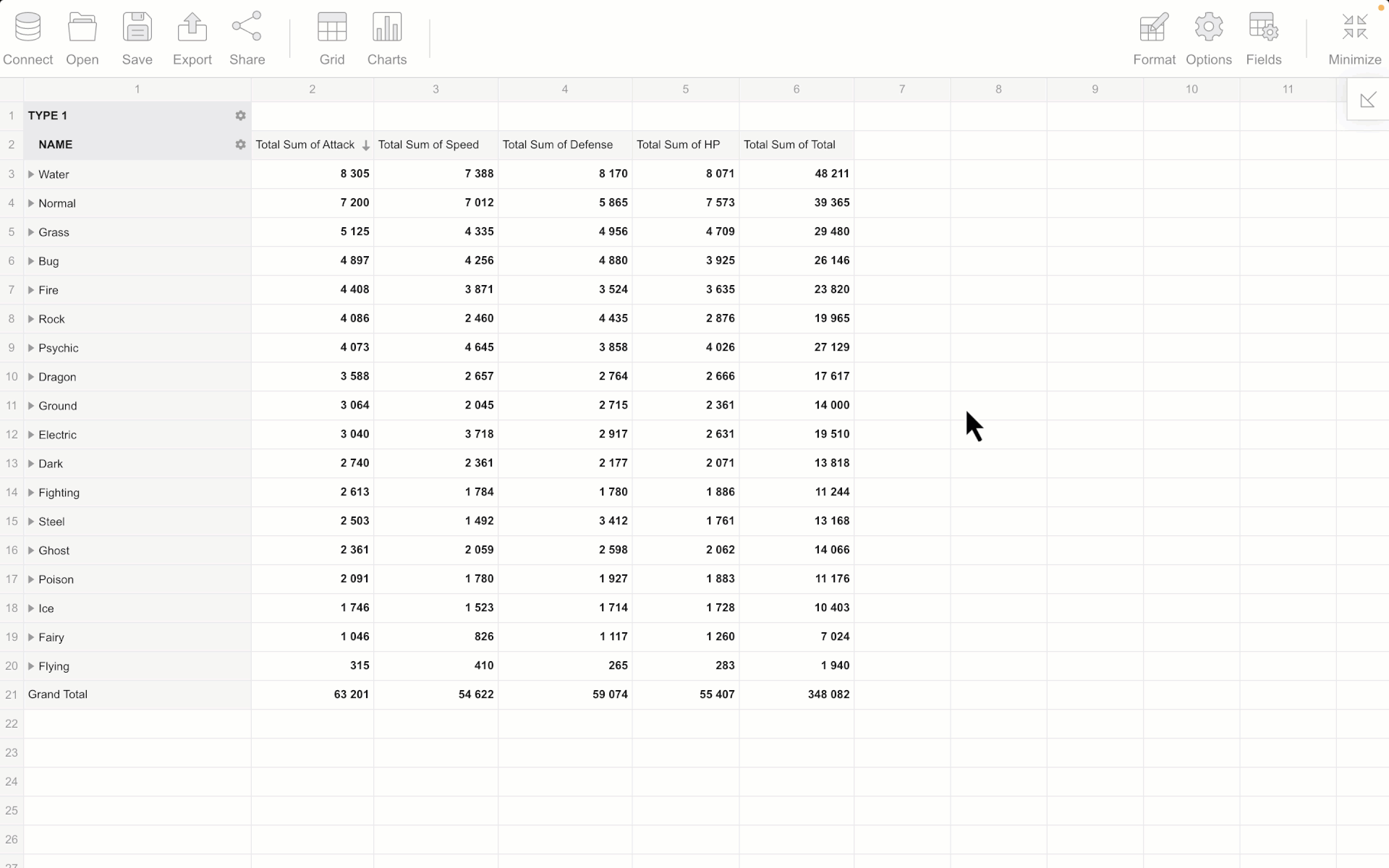Click the TYPE 1 header label
The image size is (1389, 868).
point(48,116)
